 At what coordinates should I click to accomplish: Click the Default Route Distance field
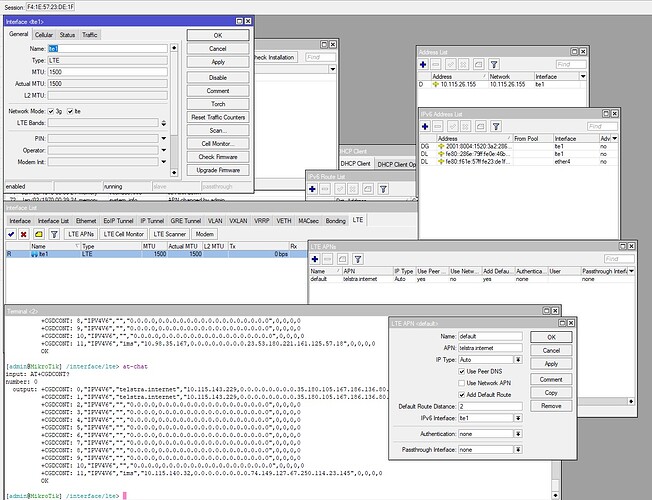pos(490,406)
